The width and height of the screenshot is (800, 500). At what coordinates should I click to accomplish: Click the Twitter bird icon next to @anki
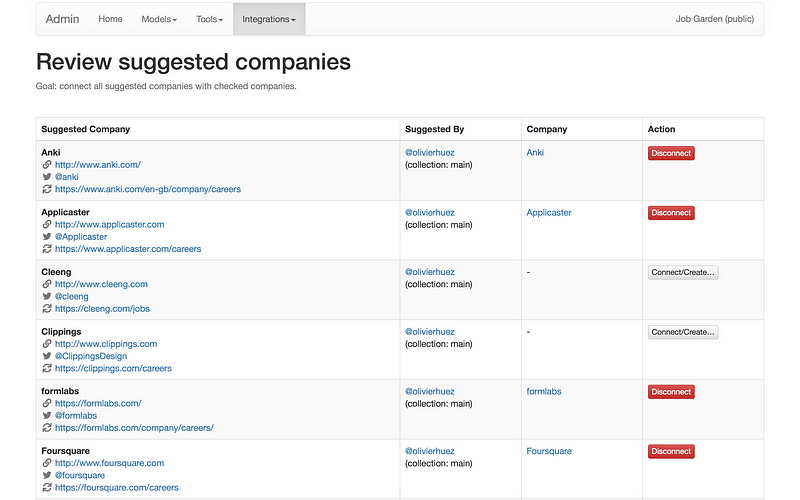coord(46,177)
